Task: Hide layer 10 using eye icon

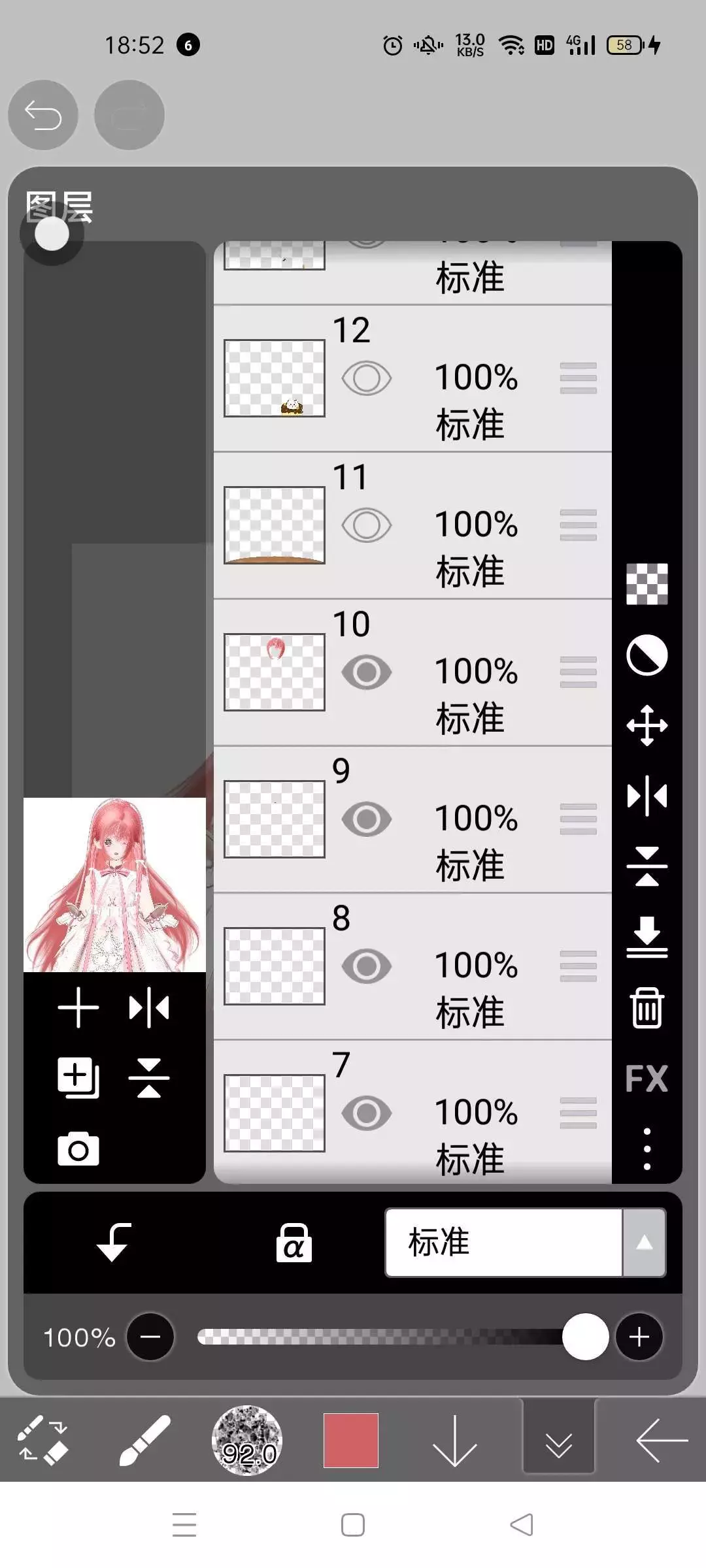Action: [366, 672]
